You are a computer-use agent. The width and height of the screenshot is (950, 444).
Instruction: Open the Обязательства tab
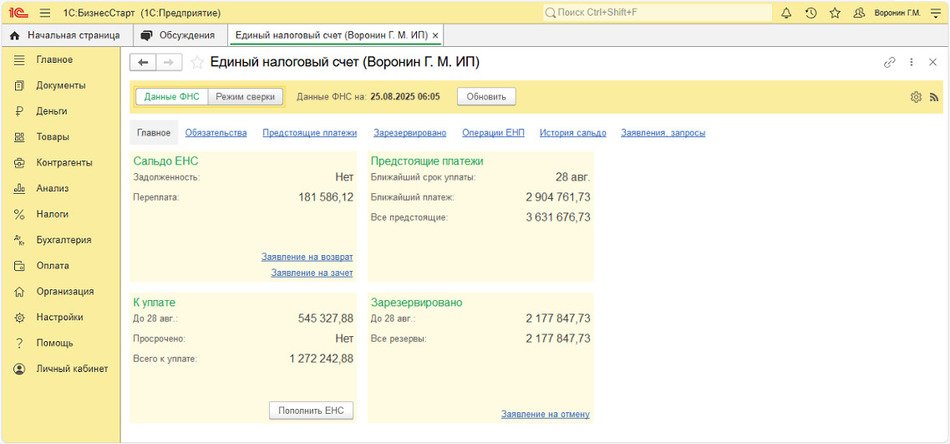216,133
